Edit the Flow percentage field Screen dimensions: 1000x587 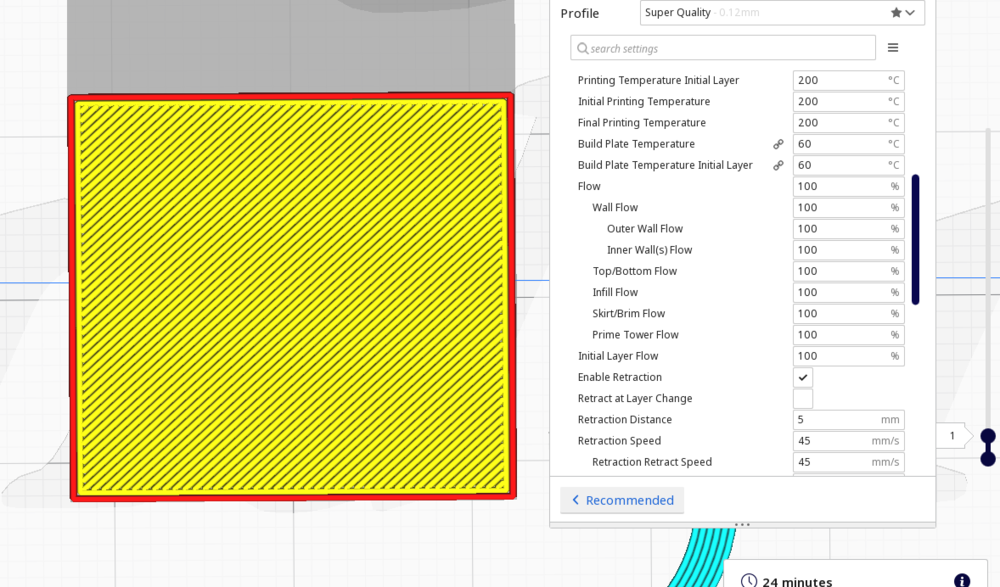[x=848, y=186]
